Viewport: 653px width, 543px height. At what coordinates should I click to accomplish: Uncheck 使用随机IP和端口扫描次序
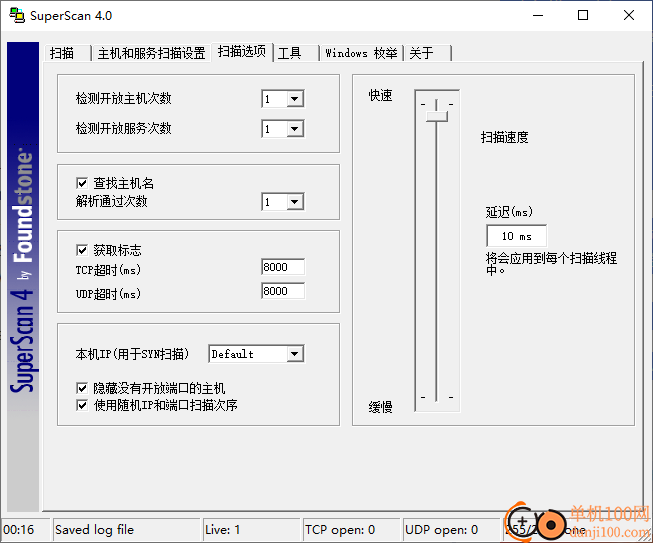pyautogui.click(x=82, y=405)
